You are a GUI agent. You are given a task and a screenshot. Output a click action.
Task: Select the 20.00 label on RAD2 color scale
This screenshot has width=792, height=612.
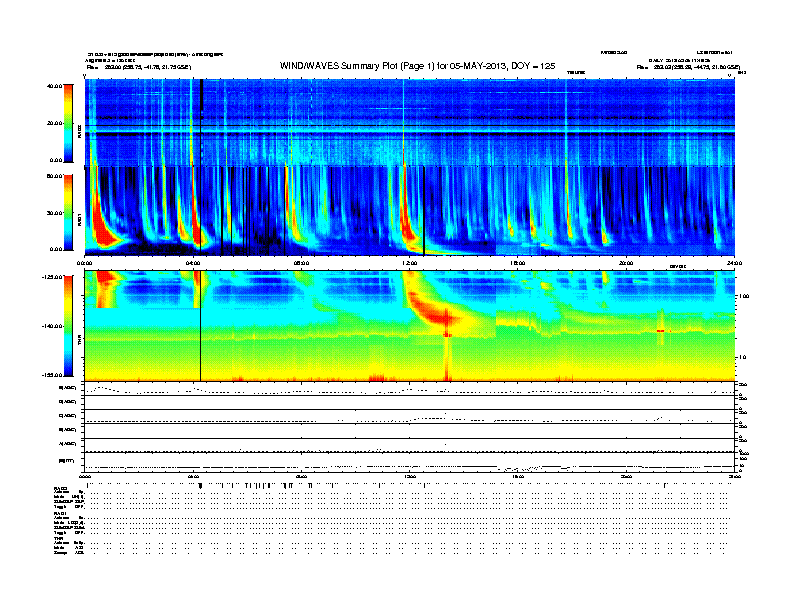pyautogui.click(x=54, y=123)
